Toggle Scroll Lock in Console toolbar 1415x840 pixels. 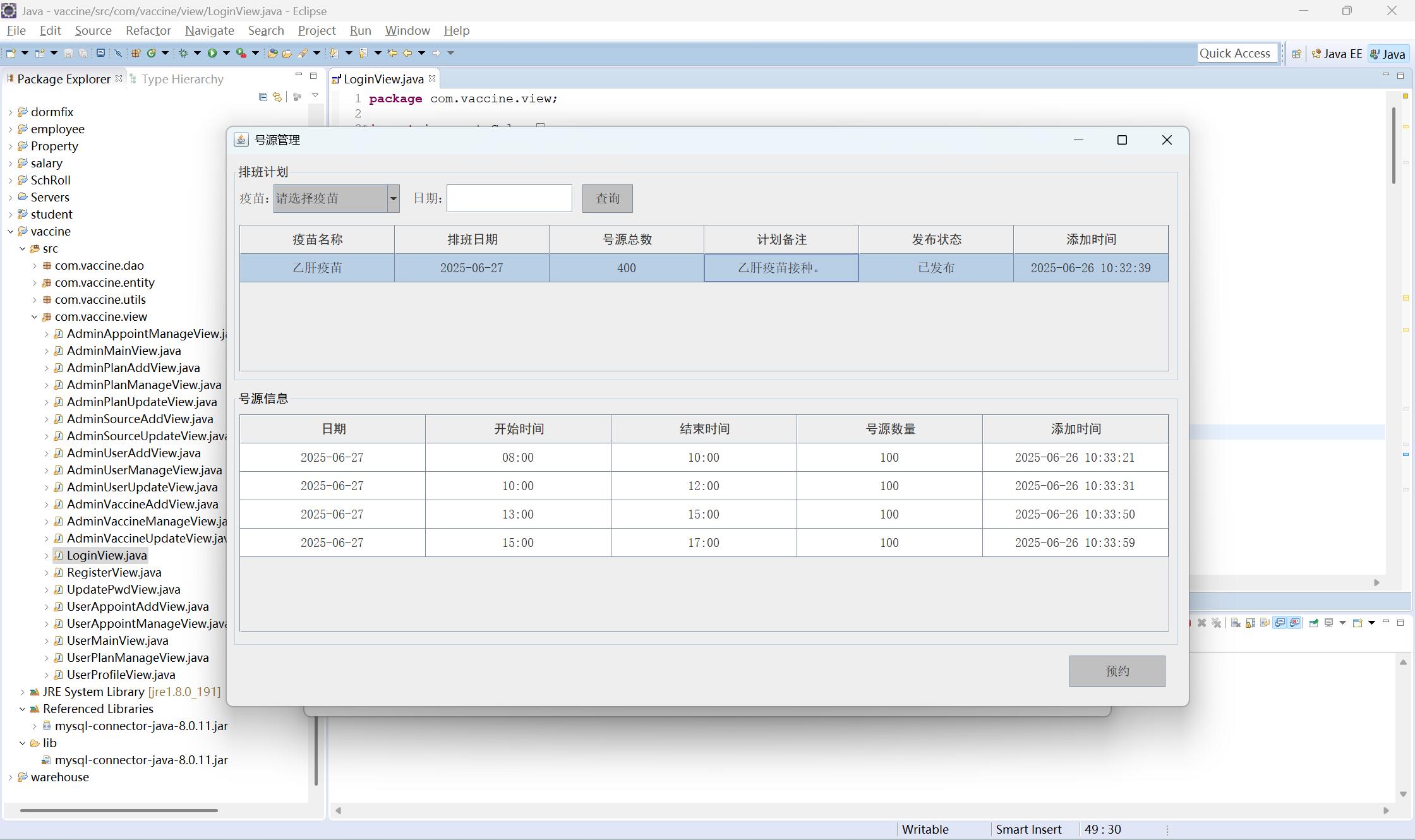[1250, 623]
